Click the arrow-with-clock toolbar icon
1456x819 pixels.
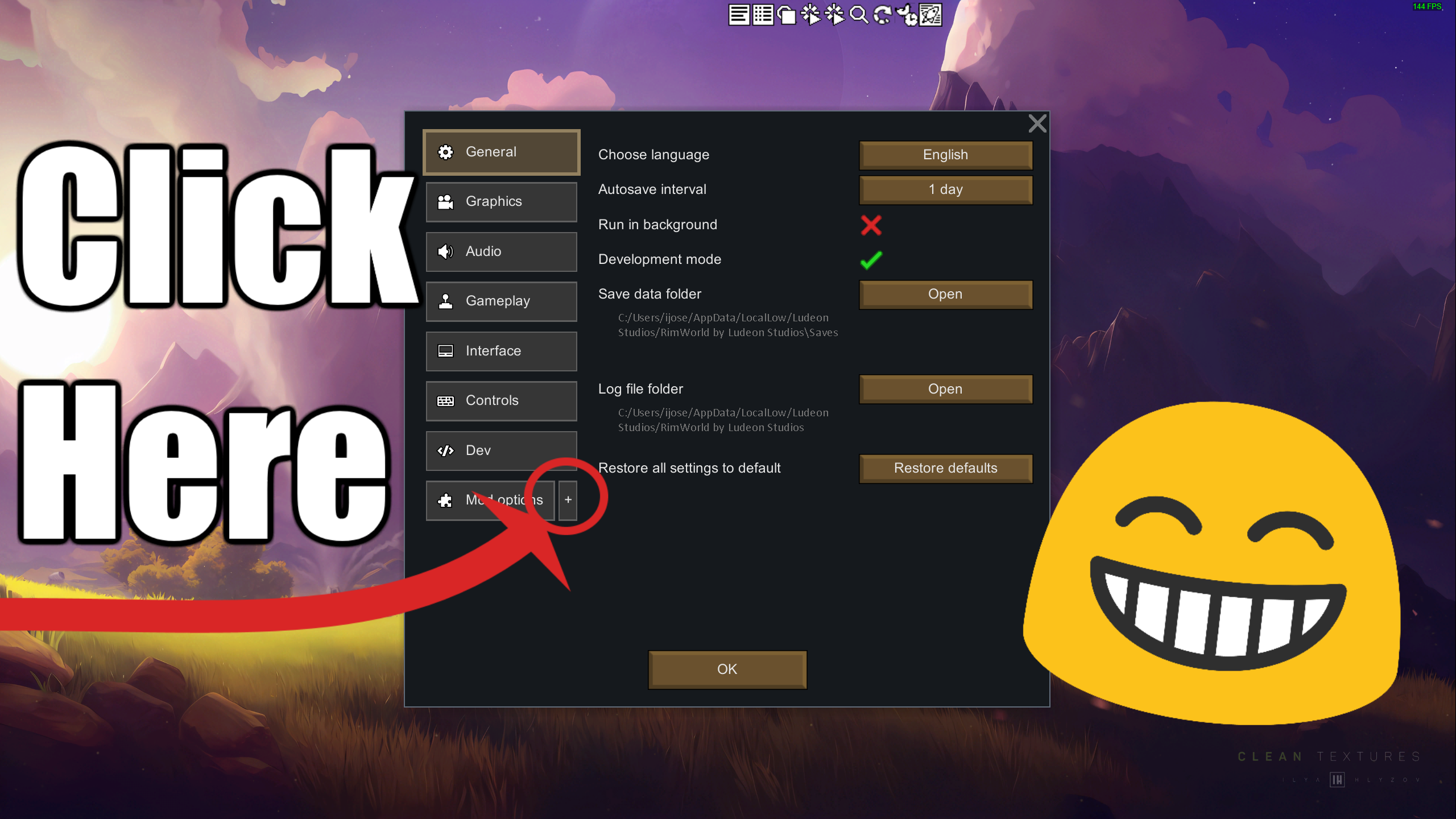[x=907, y=15]
